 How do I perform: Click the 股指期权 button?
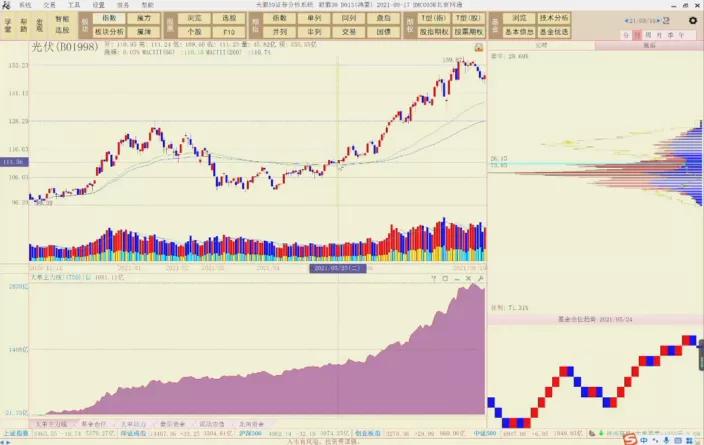coord(434,32)
